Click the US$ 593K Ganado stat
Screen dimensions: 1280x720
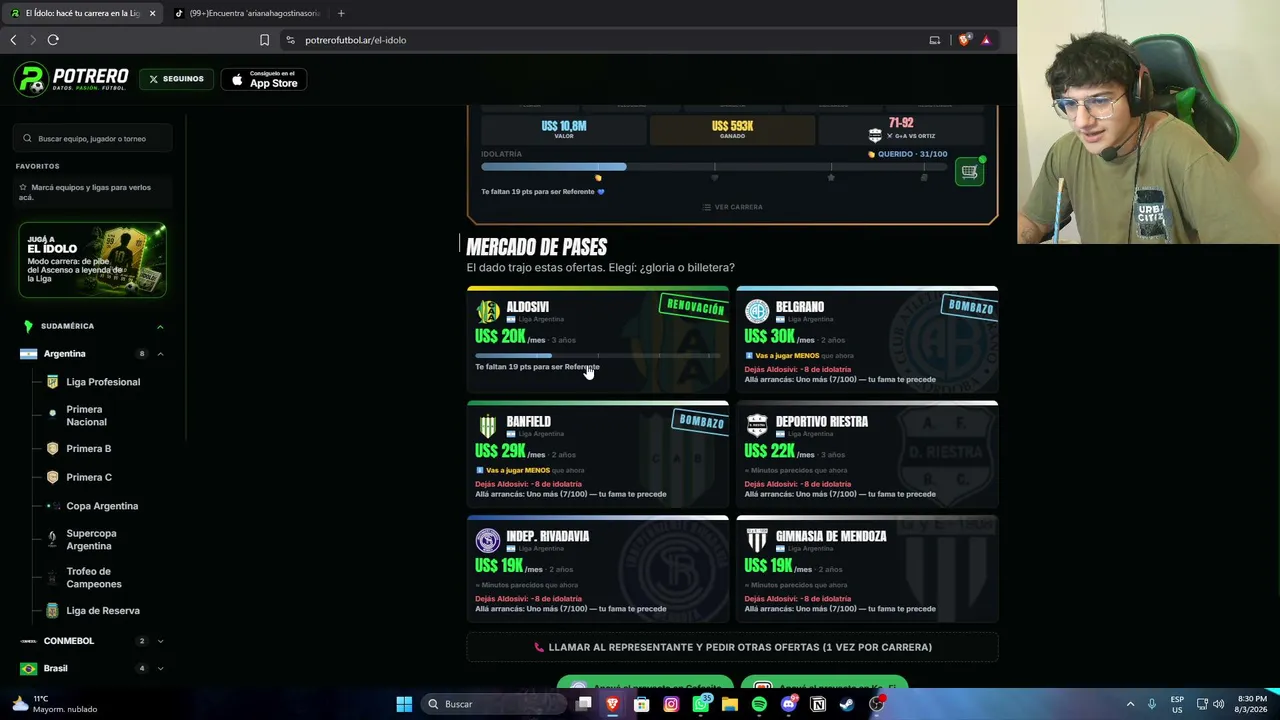click(x=732, y=129)
